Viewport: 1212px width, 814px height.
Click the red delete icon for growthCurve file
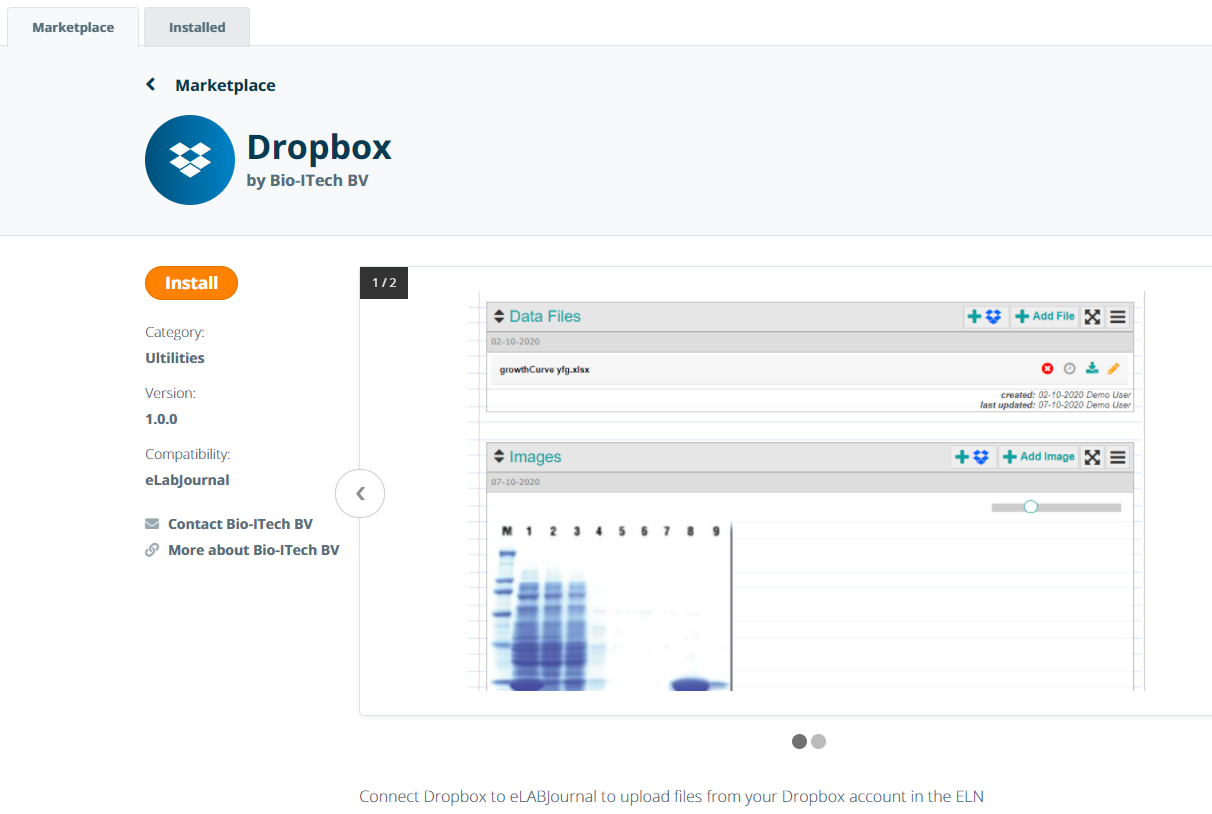1047,369
